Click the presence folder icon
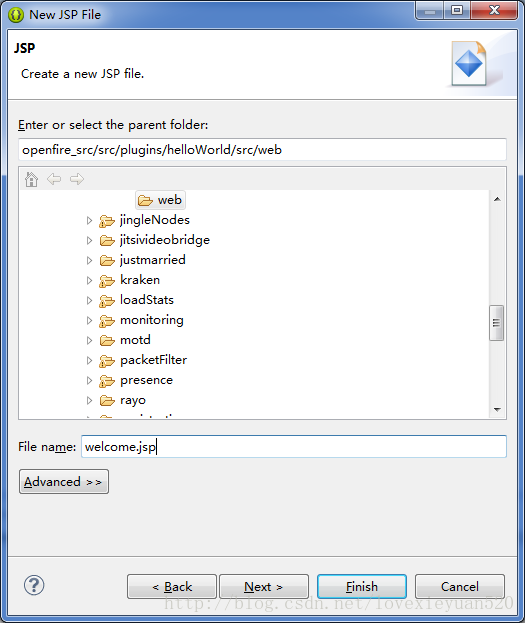Image resolution: width=525 pixels, height=623 pixels. click(x=107, y=381)
